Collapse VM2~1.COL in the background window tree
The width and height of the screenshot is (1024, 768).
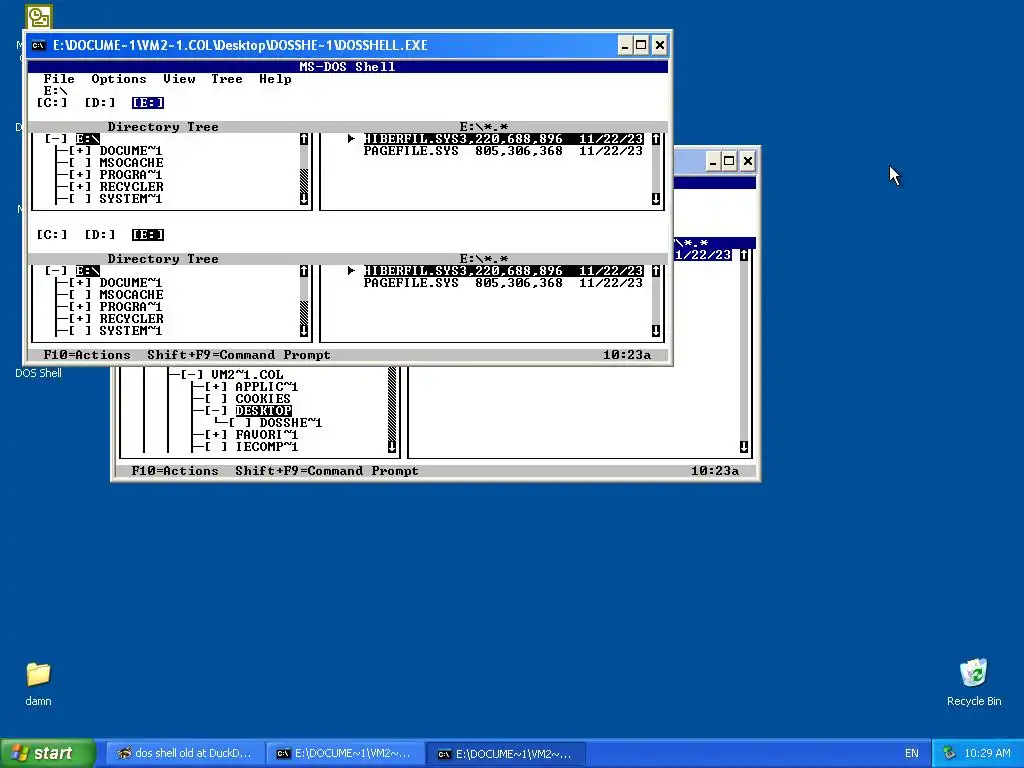coord(192,375)
